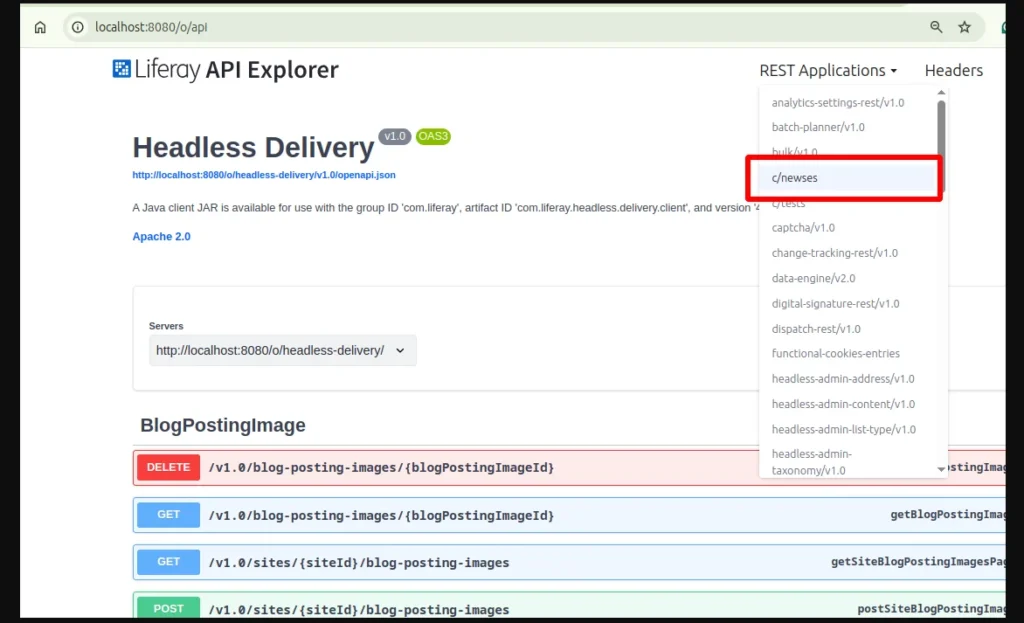Bookmark the page using the star icon
Screen dimensions: 1024x623
pos(963,27)
